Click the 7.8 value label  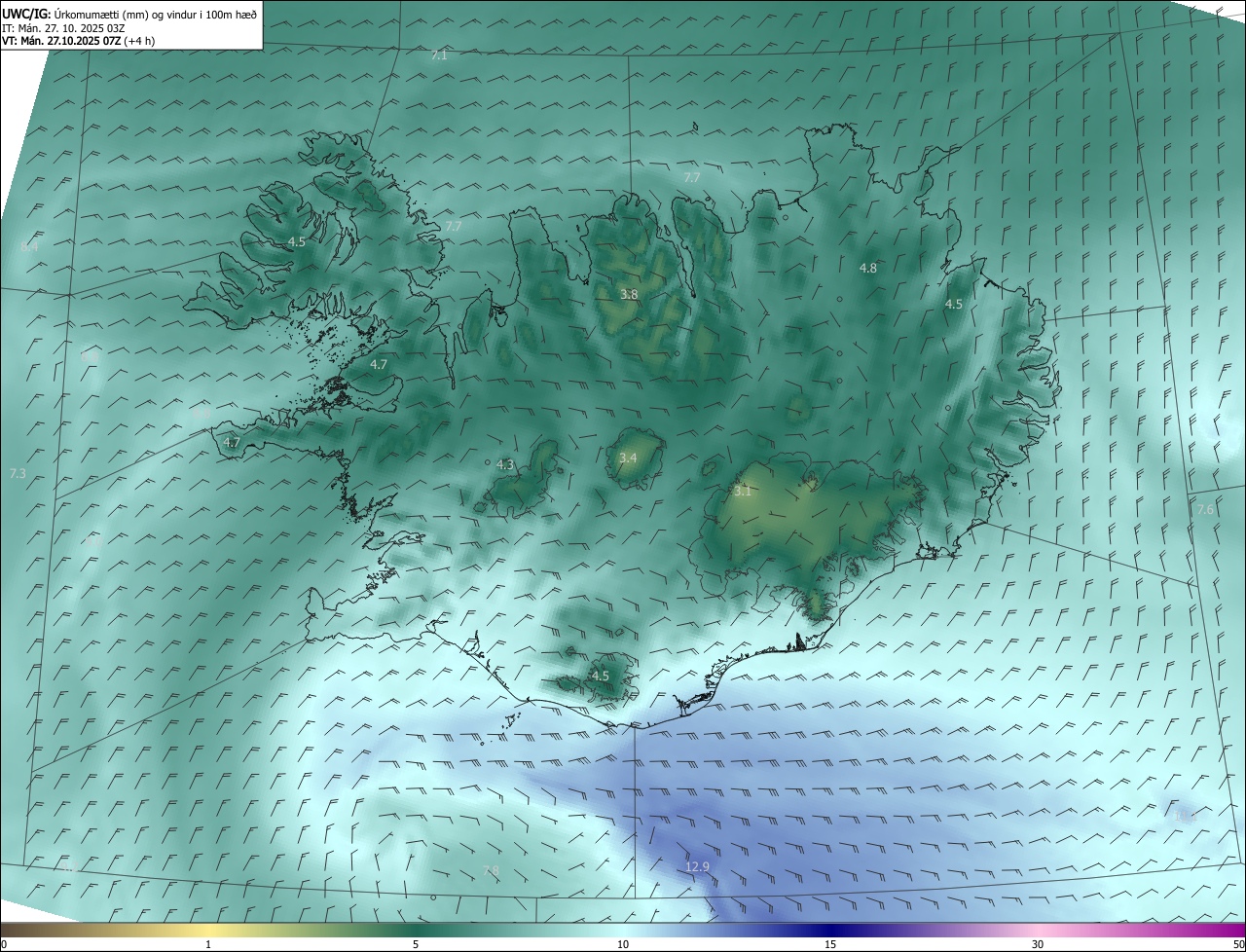(x=491, y=871)
